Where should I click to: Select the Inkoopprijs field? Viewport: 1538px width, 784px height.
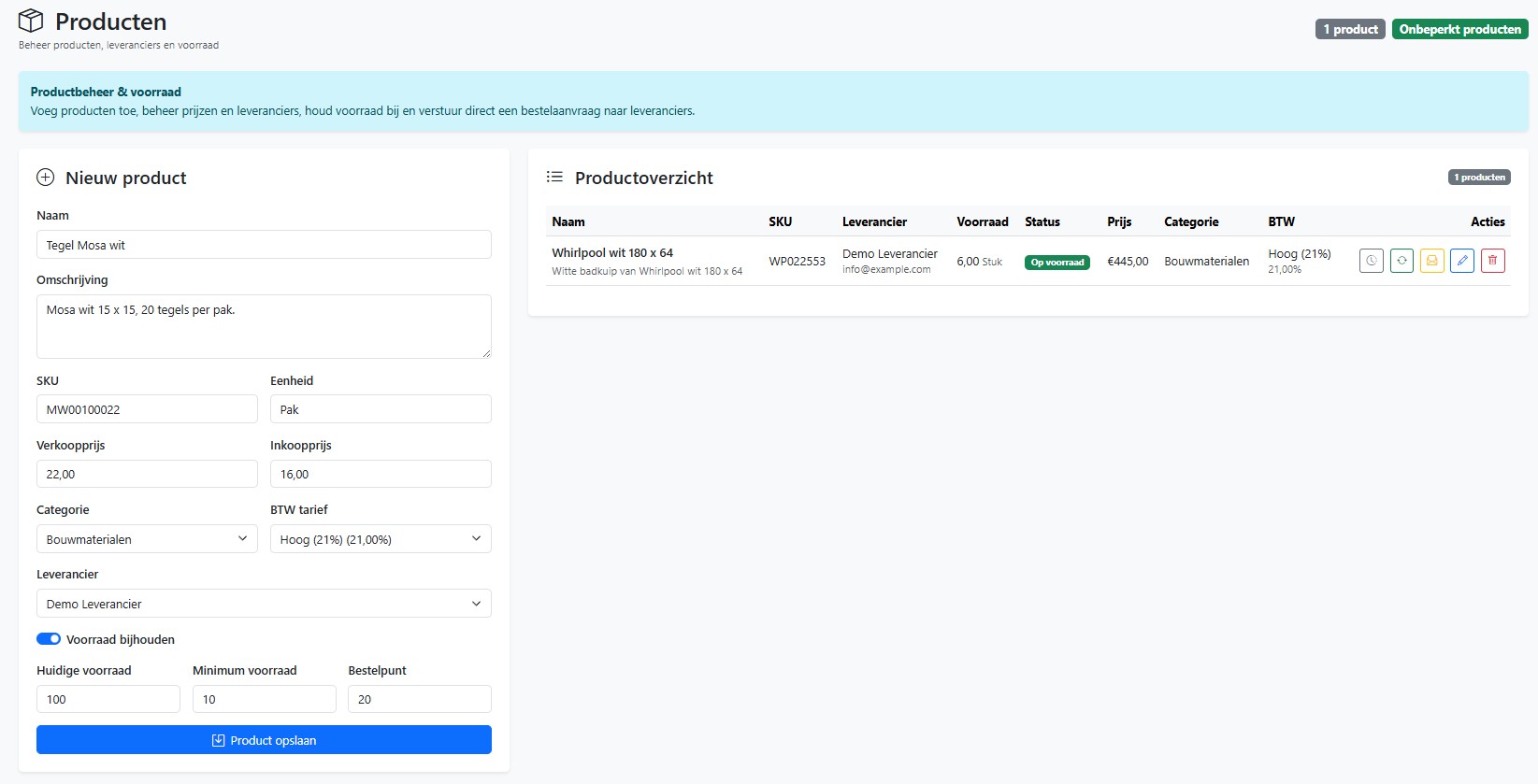coord(381,474)
